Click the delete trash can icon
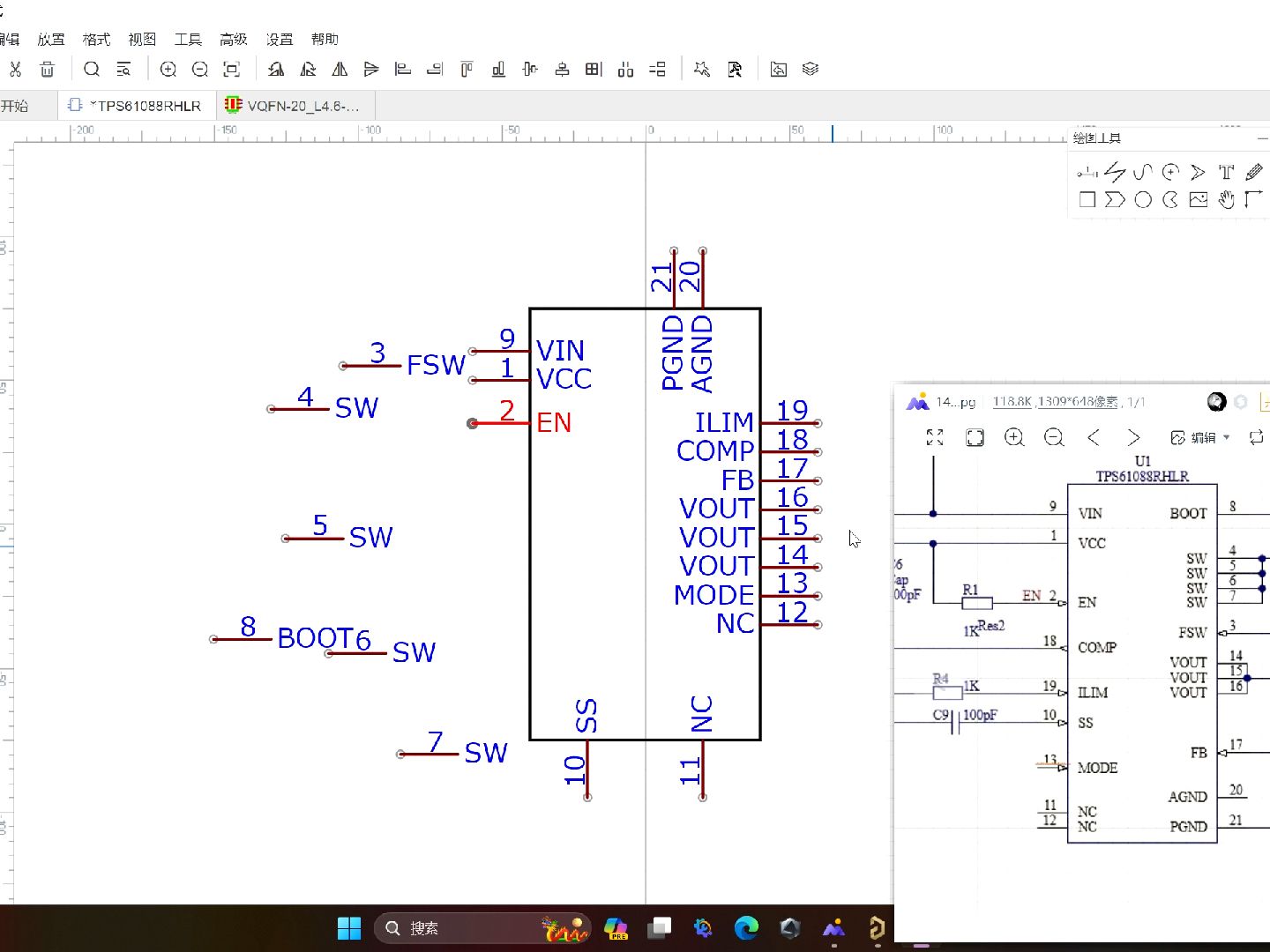Image resolution: width=1270 pixels, height=952 pixels. (48, 69)
